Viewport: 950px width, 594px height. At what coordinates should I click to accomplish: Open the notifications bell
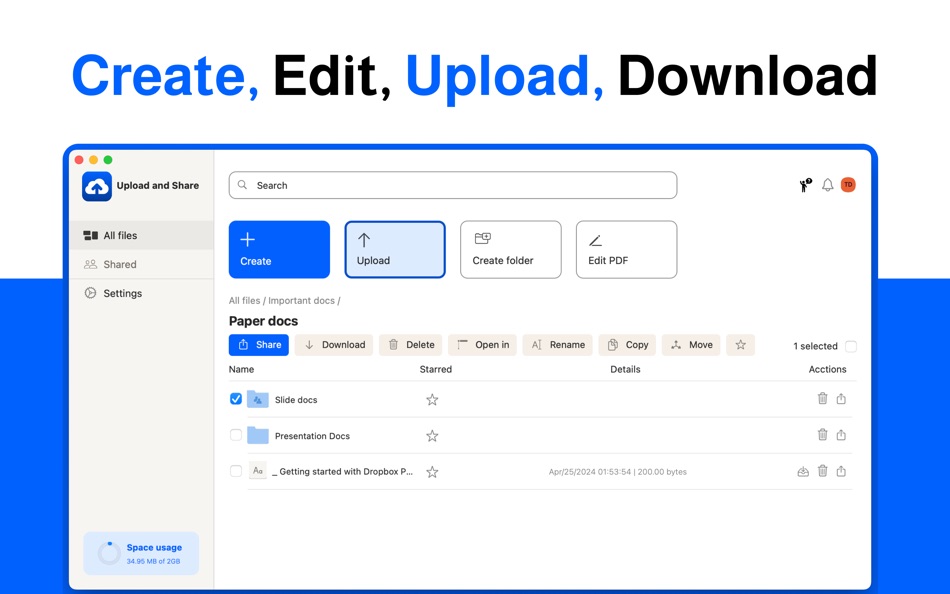coord(828,185)
